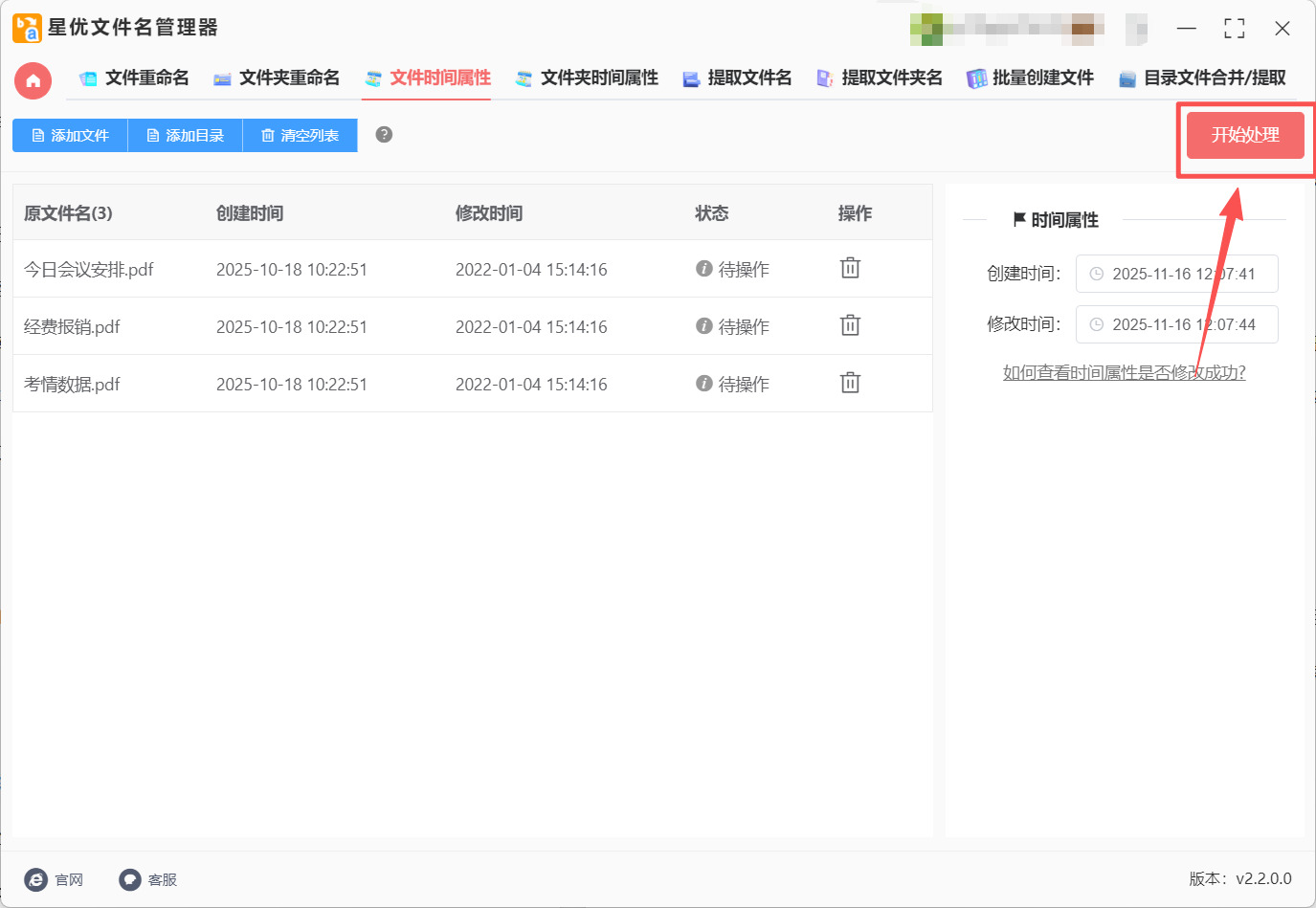The width and height of the screenshot is (1316, 908).
Task: Open the 批量创建文件 tab
Action: [1042, 78]
